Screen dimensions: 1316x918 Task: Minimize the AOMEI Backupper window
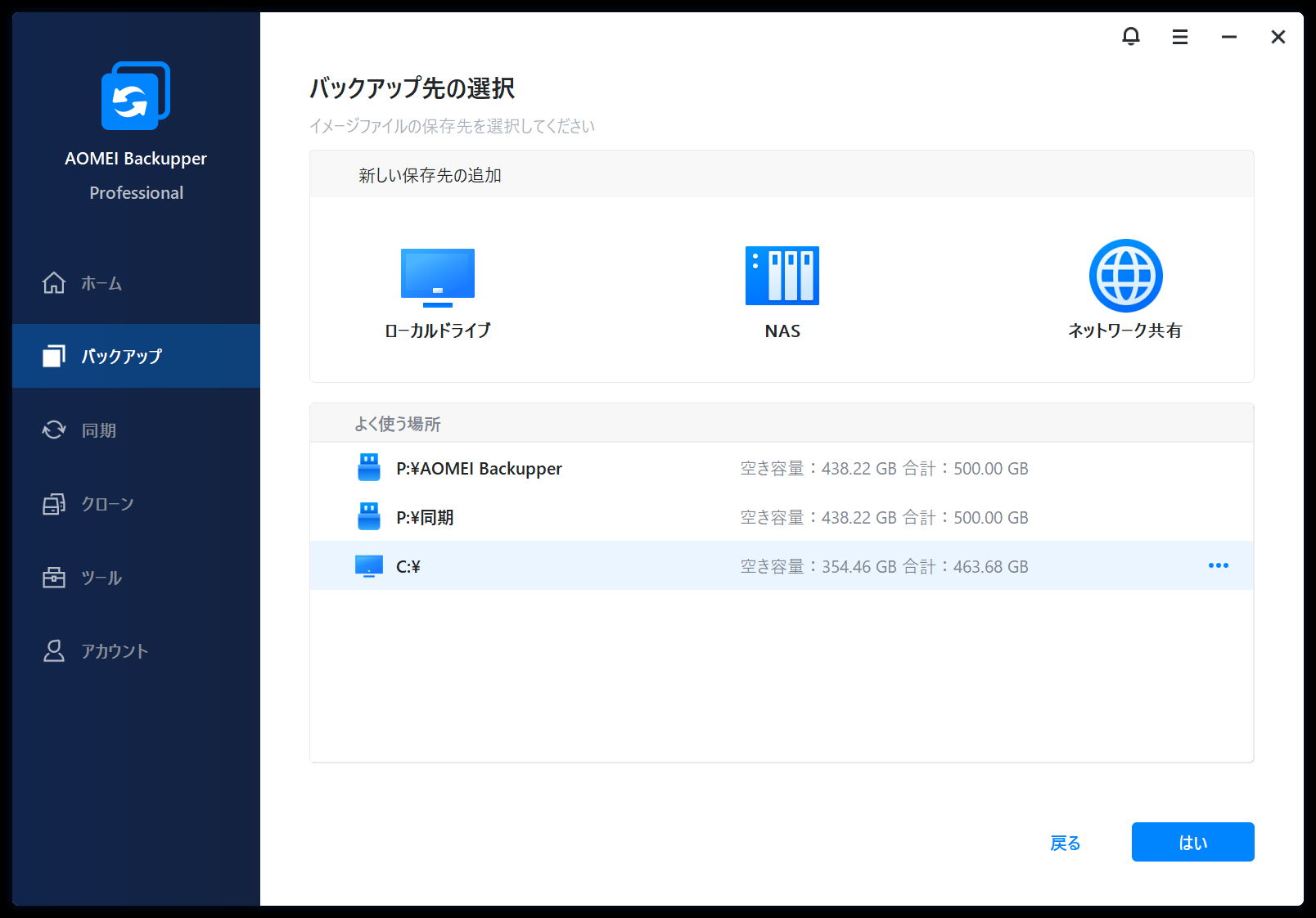click(x=1228, y=37)
